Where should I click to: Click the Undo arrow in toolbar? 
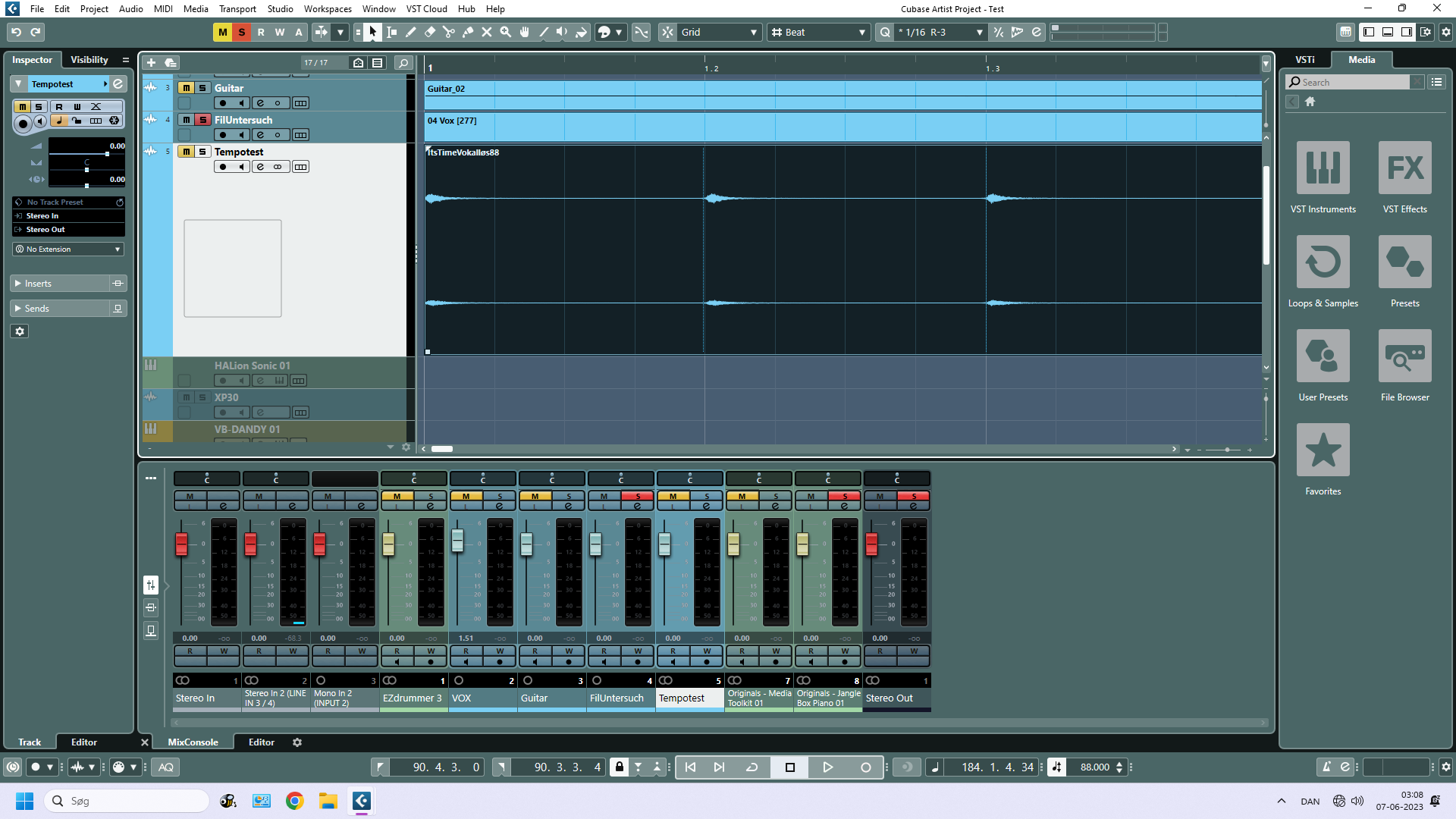(16, 32)
